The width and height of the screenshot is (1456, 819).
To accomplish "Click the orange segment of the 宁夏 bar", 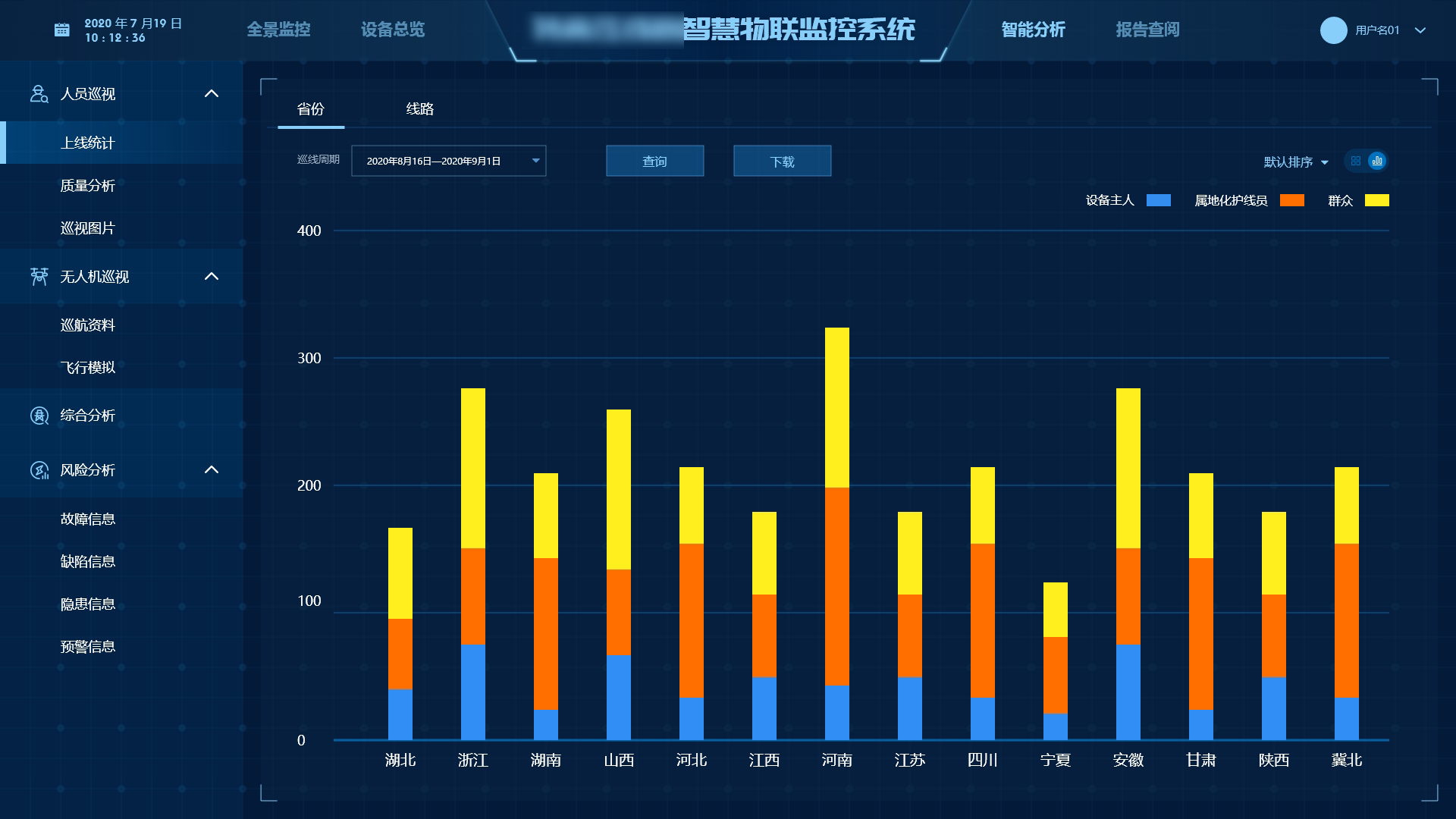I will 1056,675.
